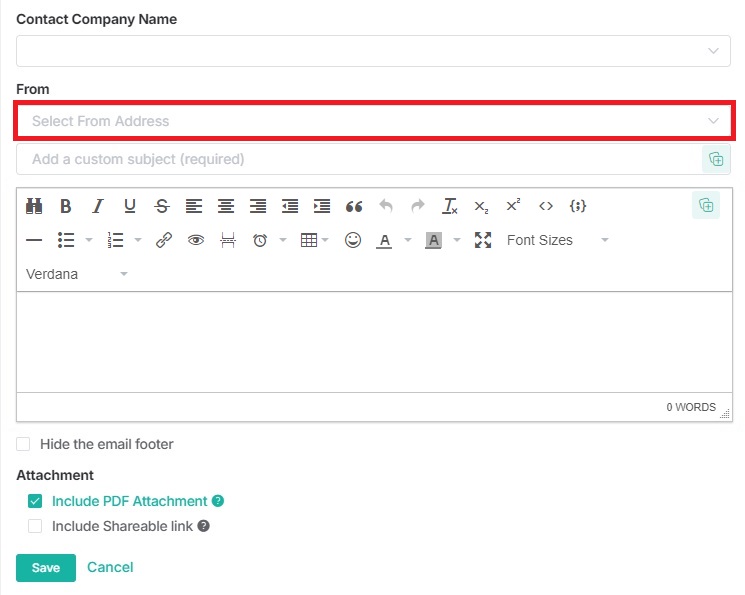
Task: Click inside the email body editor
Action: (x=374, y=342)
